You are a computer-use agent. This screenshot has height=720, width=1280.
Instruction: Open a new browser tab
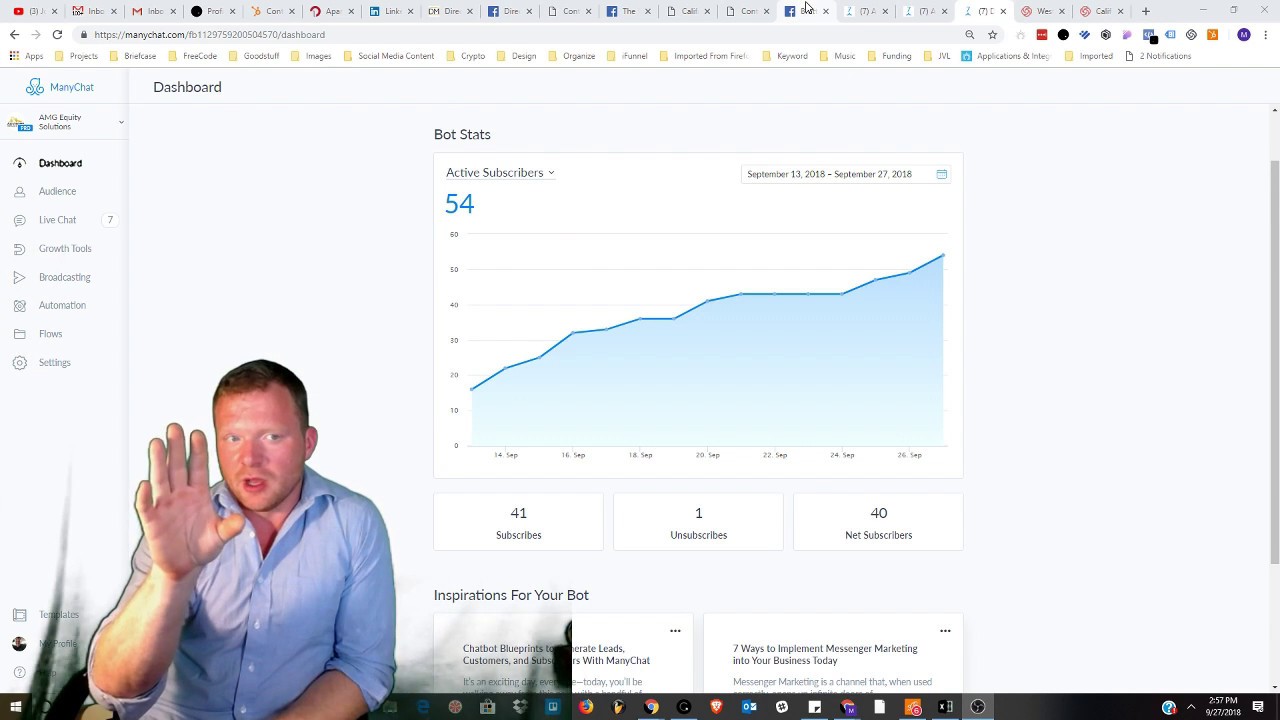click(1146, 11)
